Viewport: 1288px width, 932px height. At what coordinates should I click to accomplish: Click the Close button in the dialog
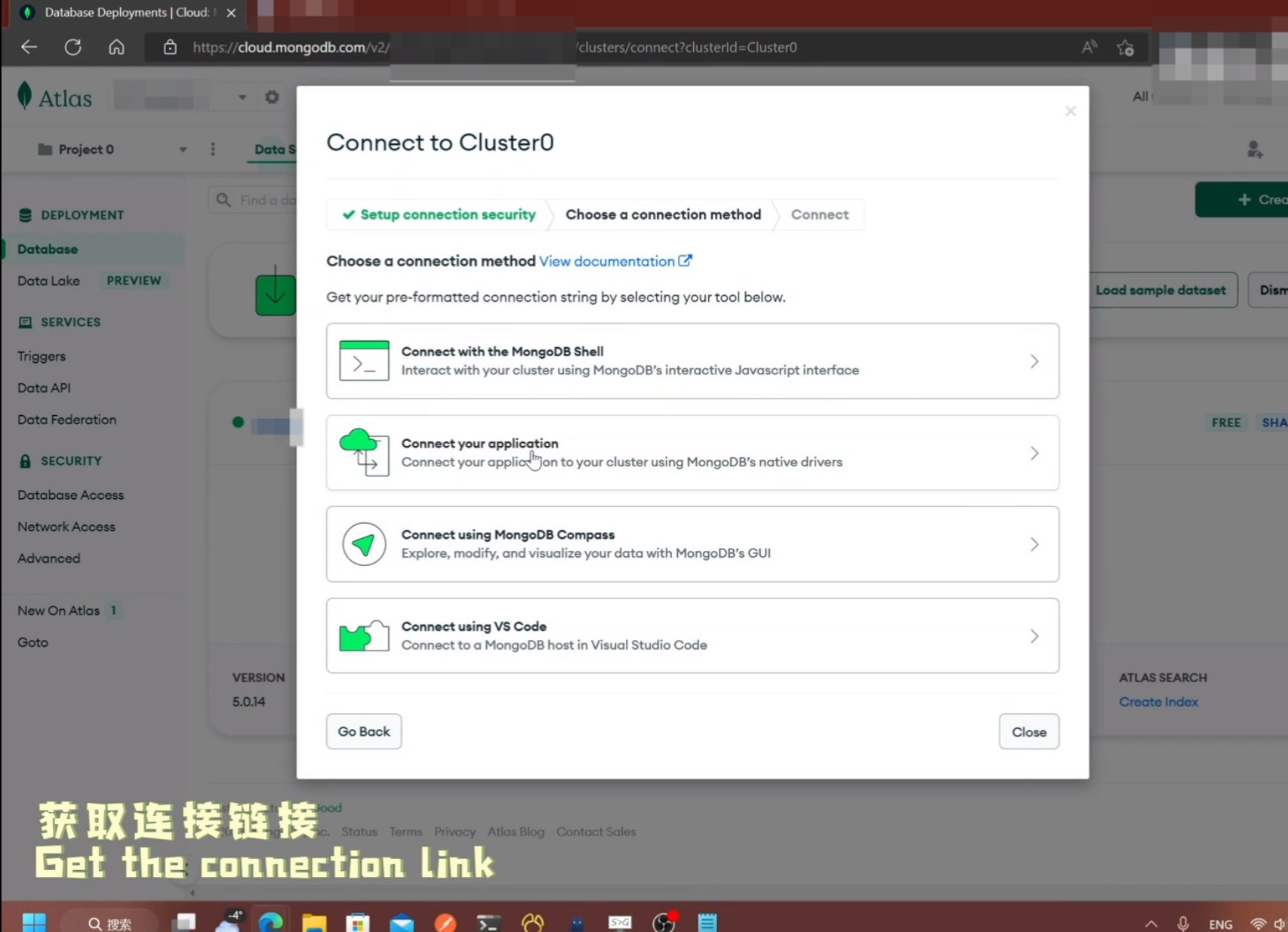pos(1029,732)
